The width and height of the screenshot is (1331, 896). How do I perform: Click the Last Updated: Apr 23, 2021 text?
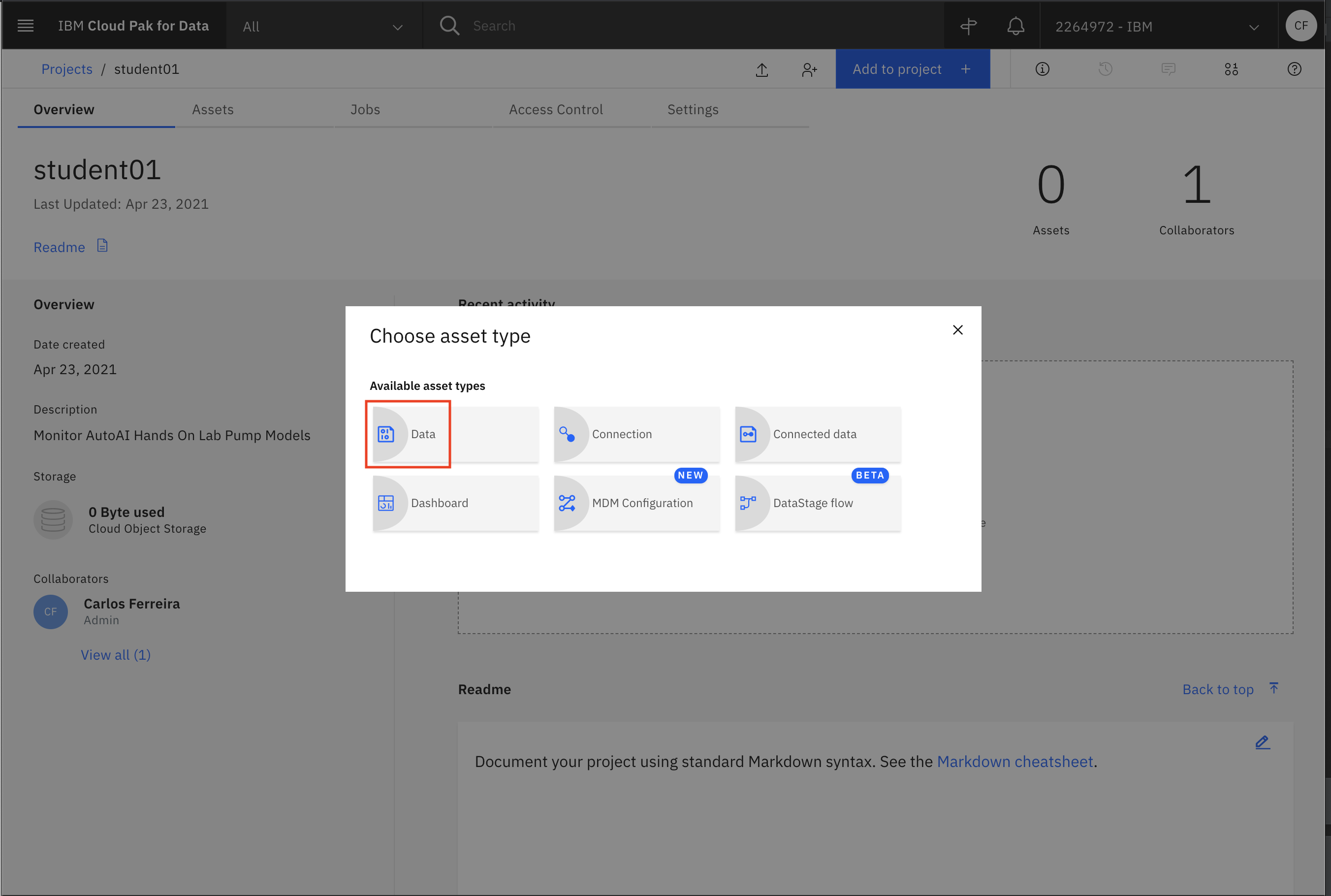click(x=121, y=204)
